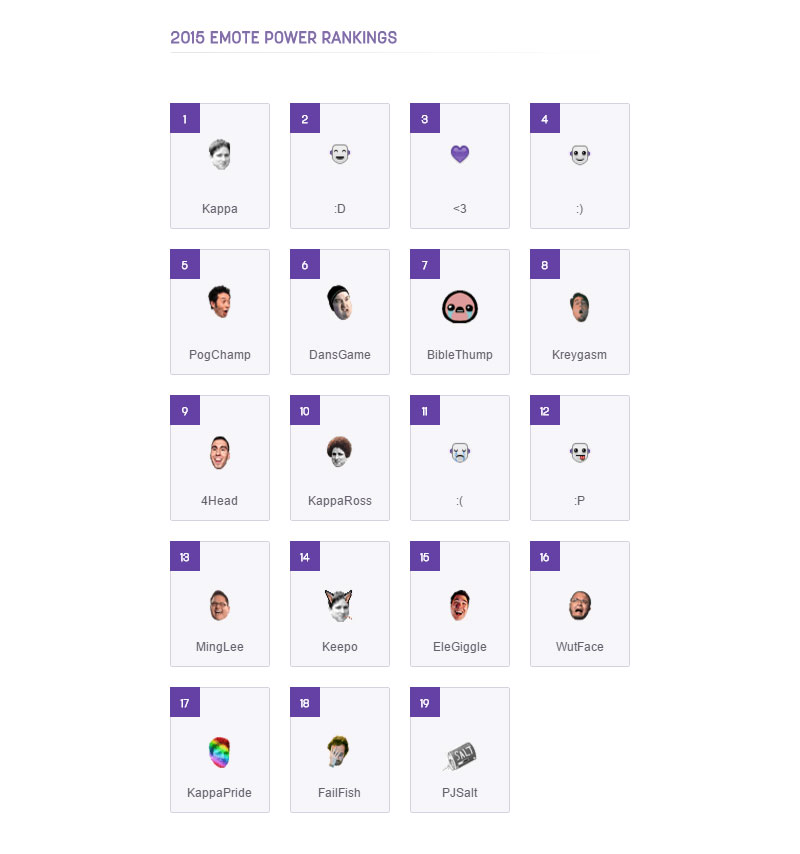Viewport: 800px width, 854px height.
Task: Click the 2015 Emote Power Rankings heading
Action: (284, 38)
